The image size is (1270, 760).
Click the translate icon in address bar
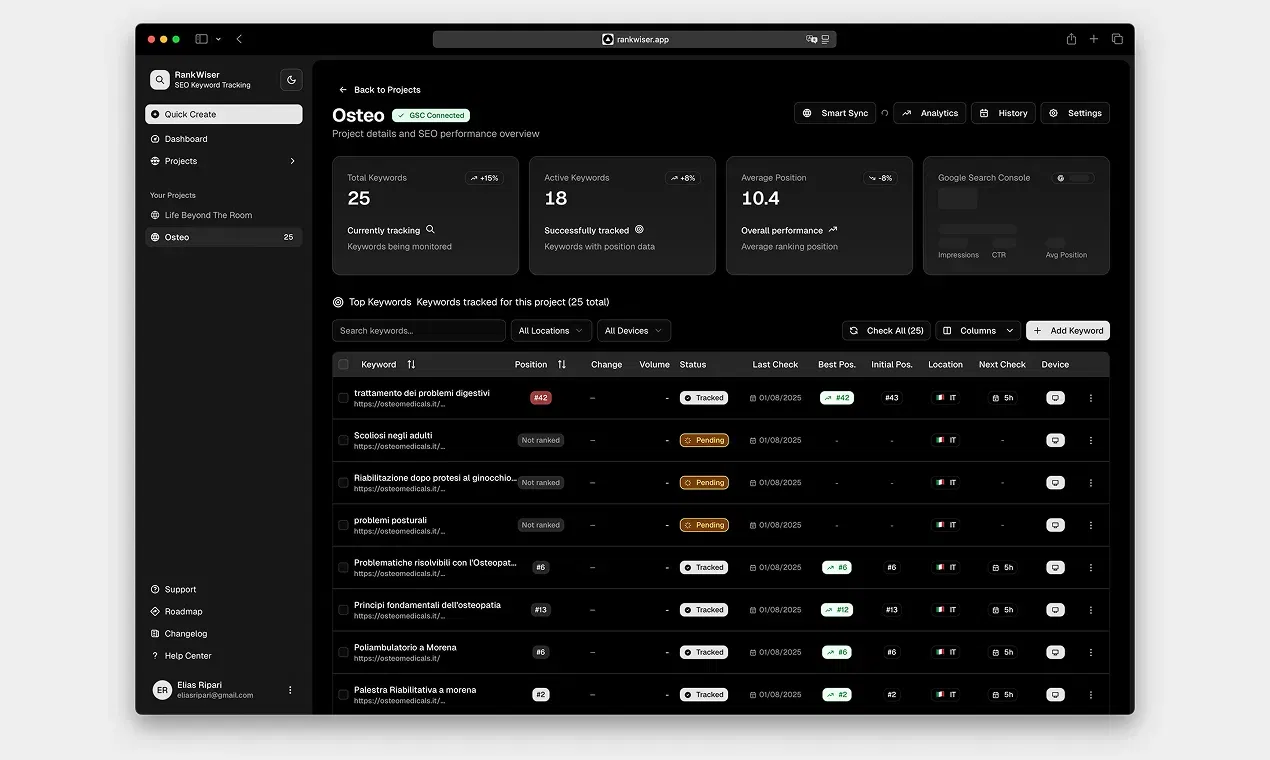tap(812, 39)
